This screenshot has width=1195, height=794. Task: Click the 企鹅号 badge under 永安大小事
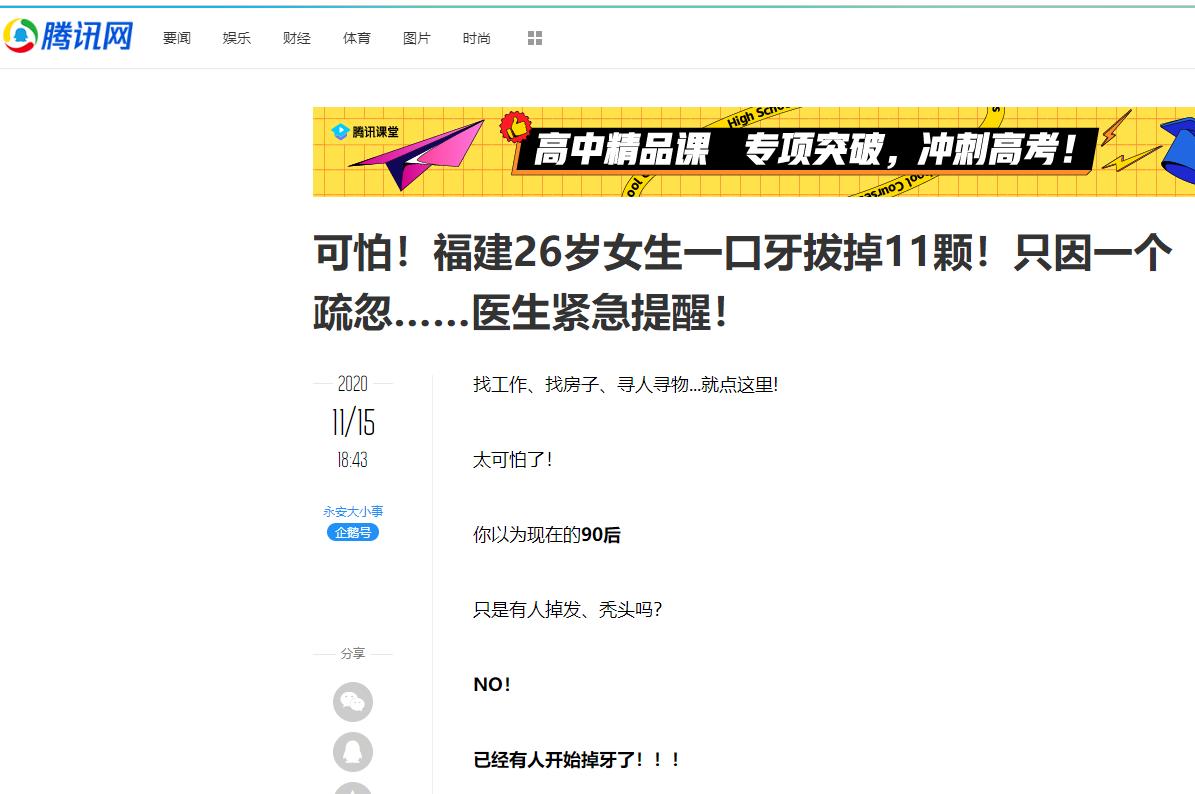pos(353,532)
